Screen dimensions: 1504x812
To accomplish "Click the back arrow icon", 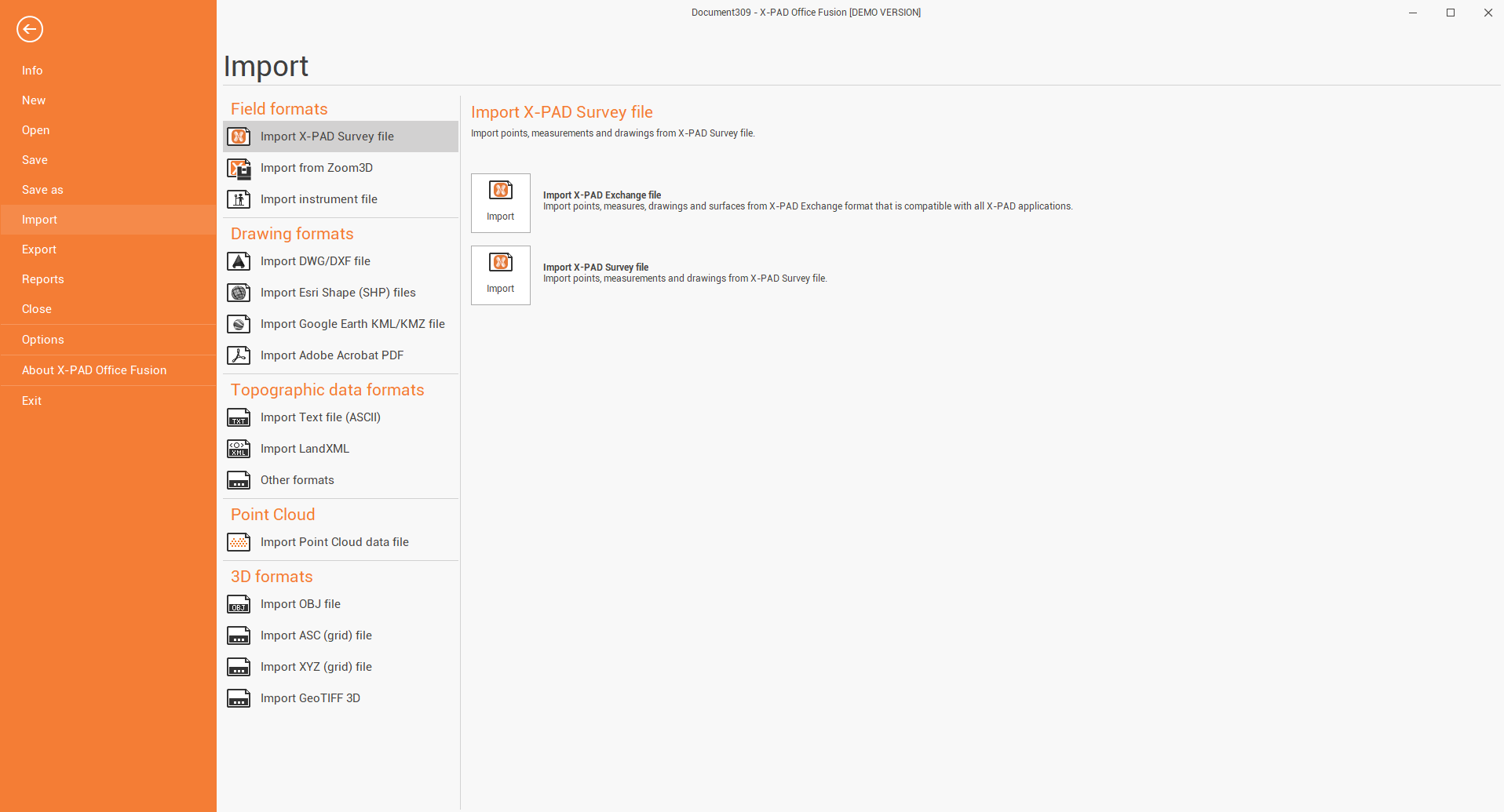I will point(30,30).
